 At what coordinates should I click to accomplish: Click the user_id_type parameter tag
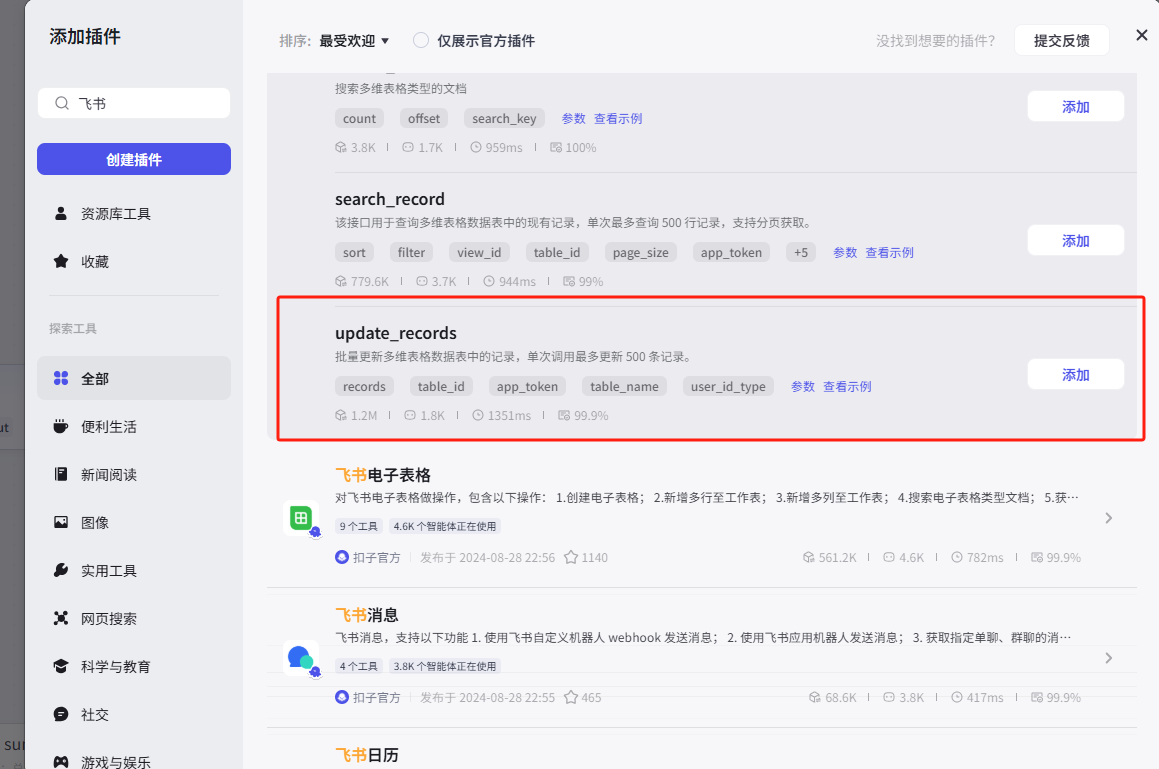728,386
